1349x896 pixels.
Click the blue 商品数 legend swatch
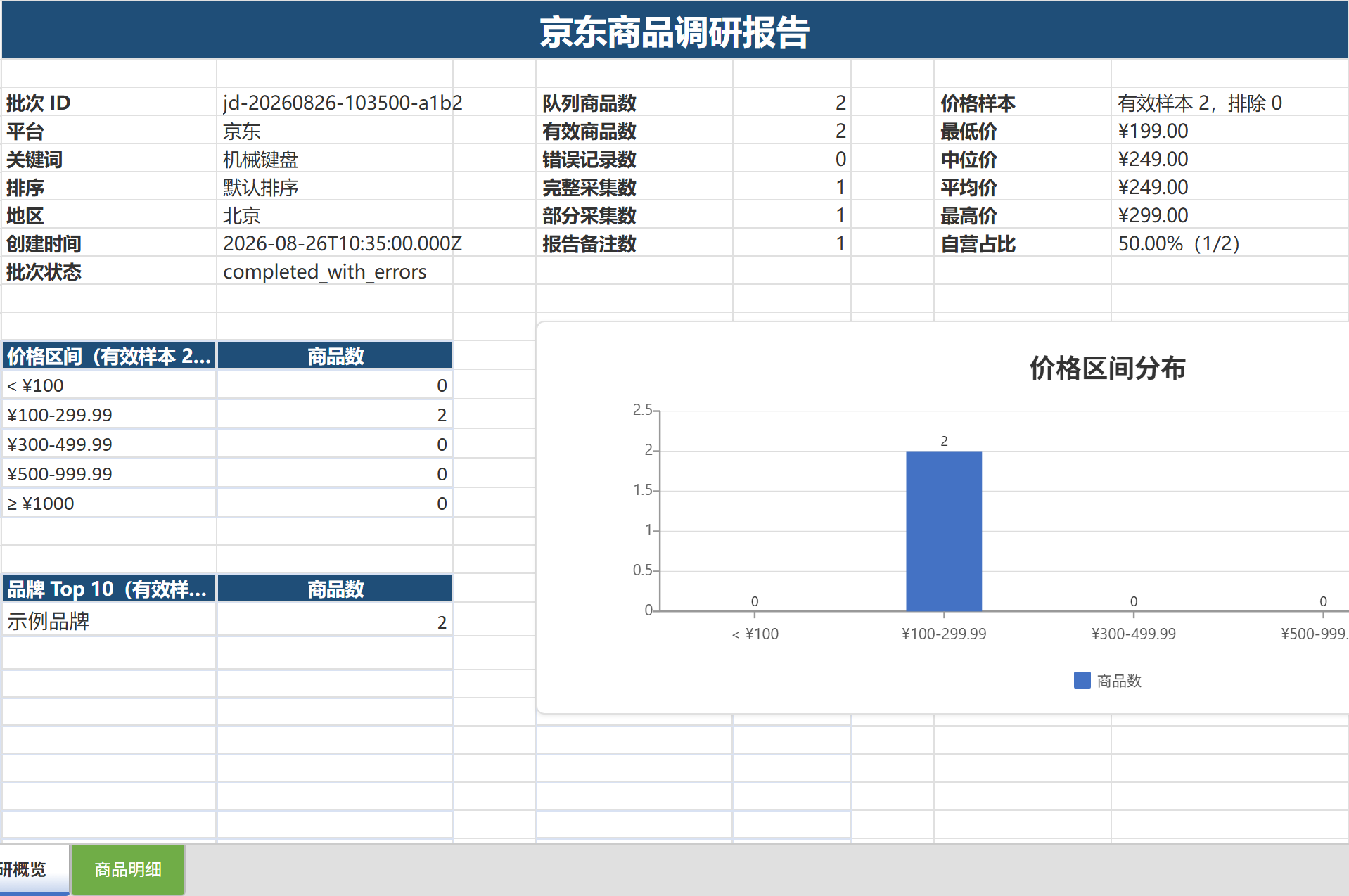[x=1082, y=680]
